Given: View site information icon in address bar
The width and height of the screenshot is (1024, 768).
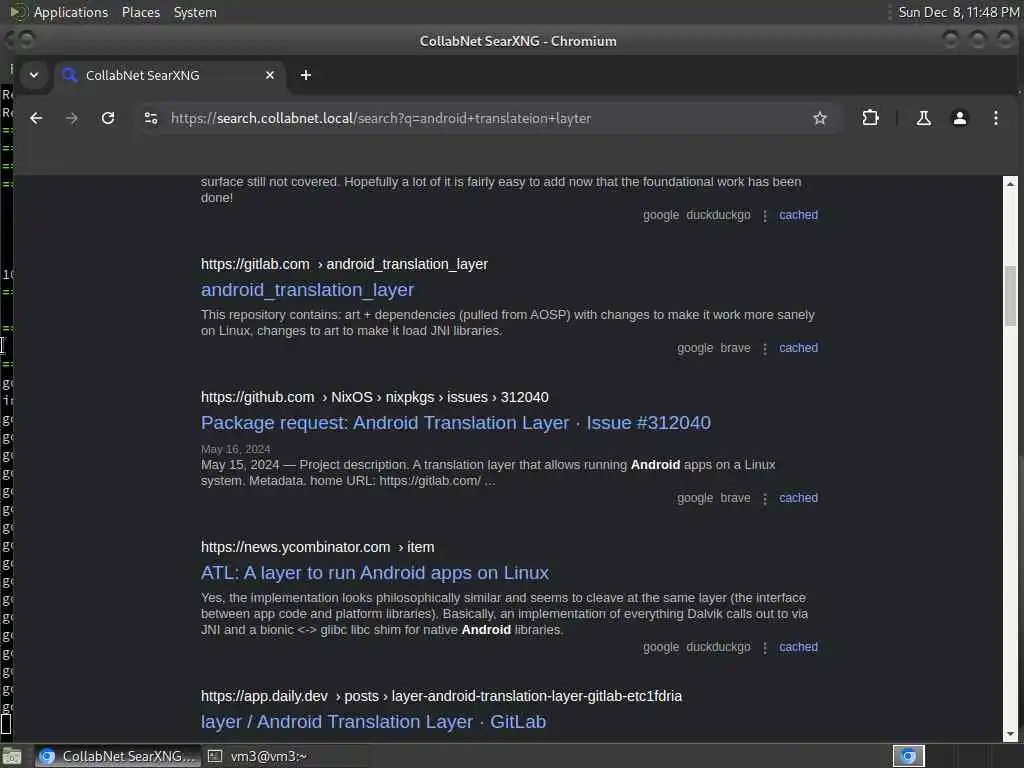Looking at the screenshot, I should [151, 118].
